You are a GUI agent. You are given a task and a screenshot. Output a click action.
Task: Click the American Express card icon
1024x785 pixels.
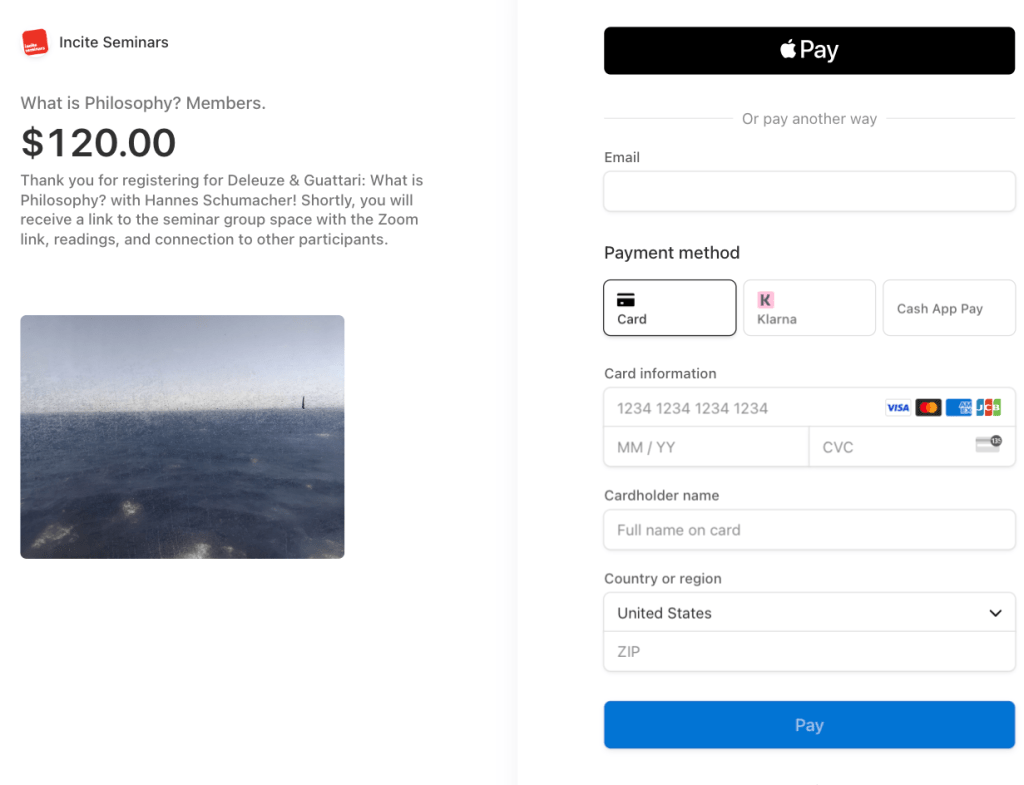click(x=959, y=408)
